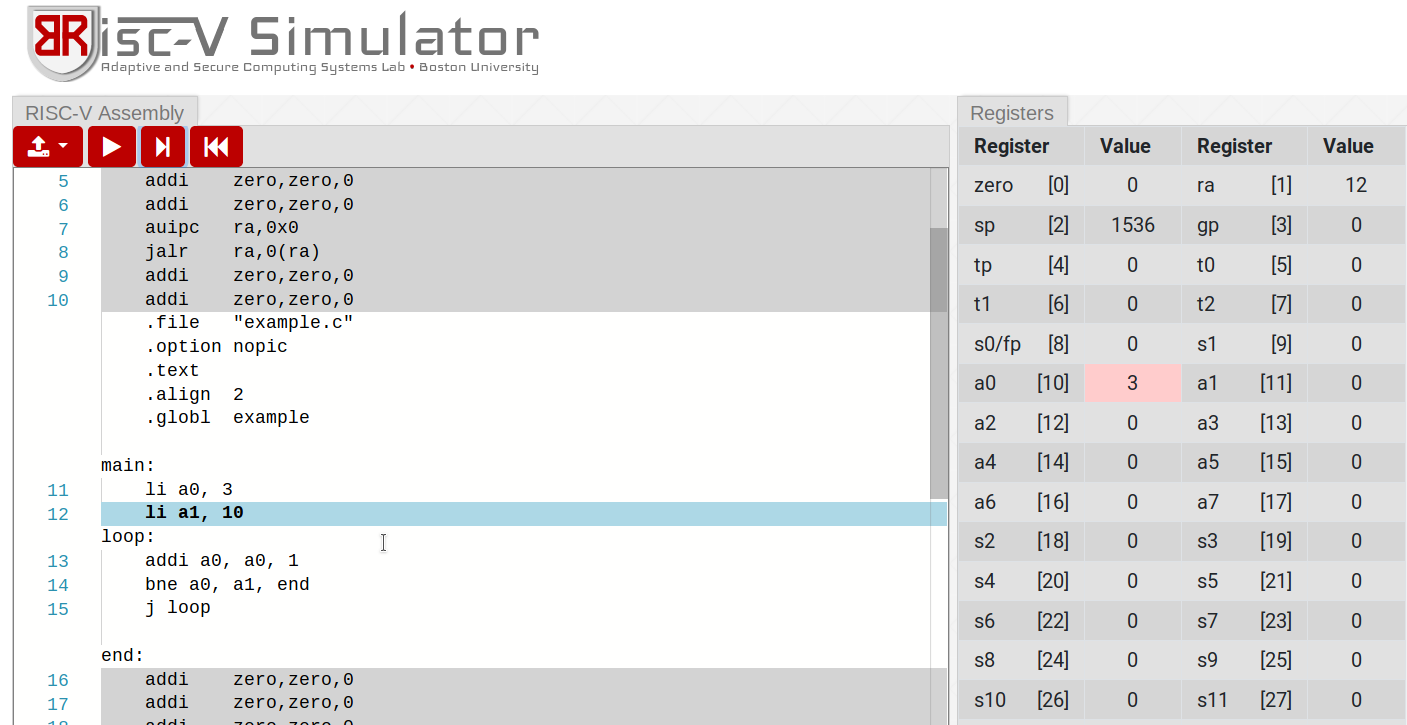Click the ra register value 12

click(1355, 185)
